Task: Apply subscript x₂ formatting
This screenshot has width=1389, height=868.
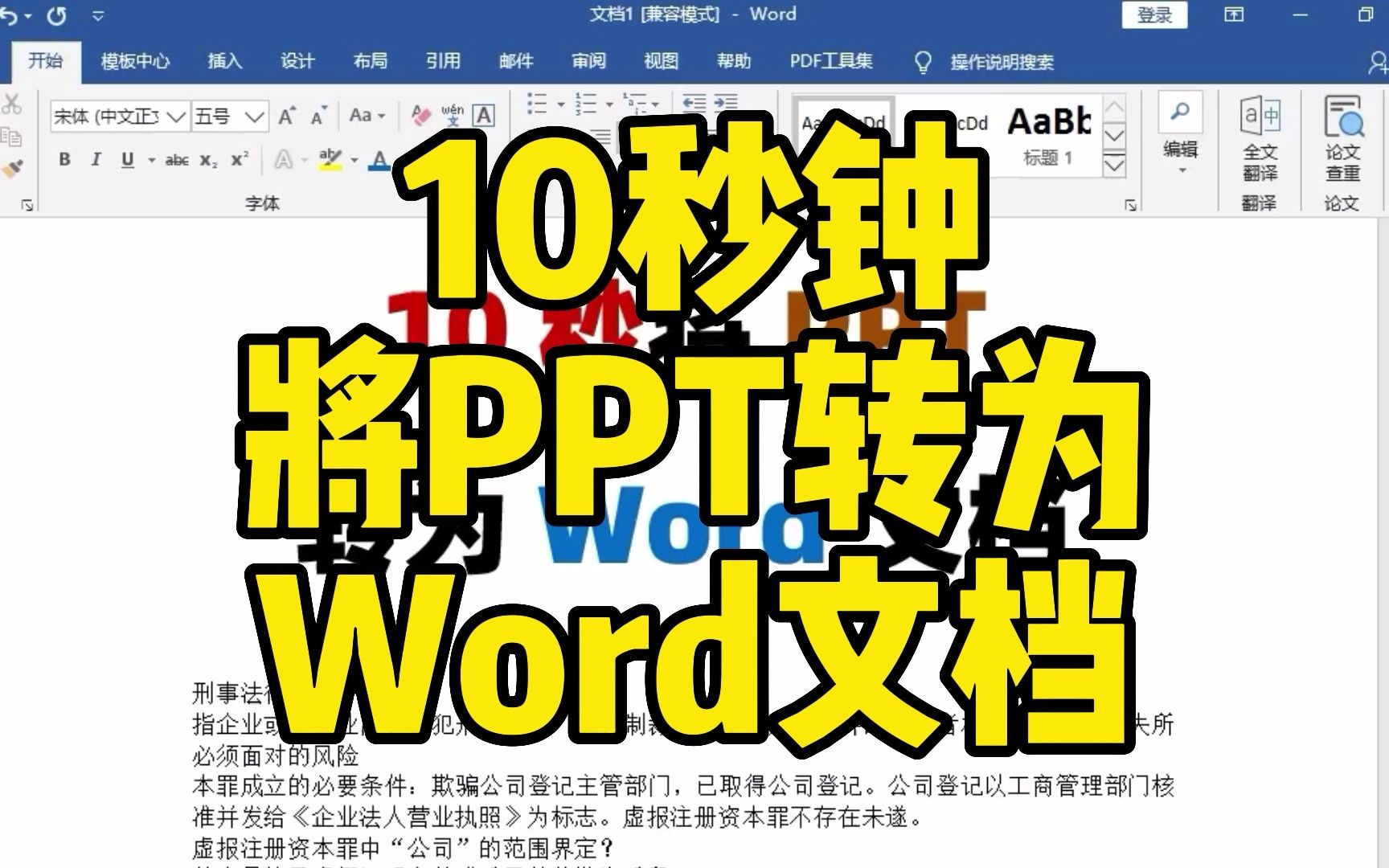Action: [208, 160]
